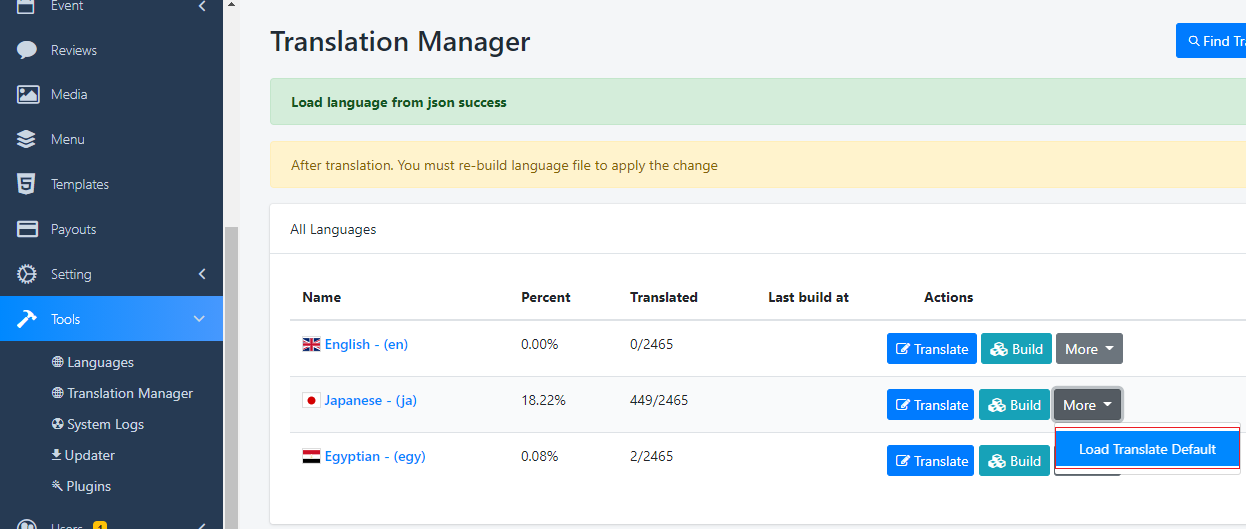Close the More dropdown for Japanese
This screenshot has height=529, width=1246.
(1087, 405)
